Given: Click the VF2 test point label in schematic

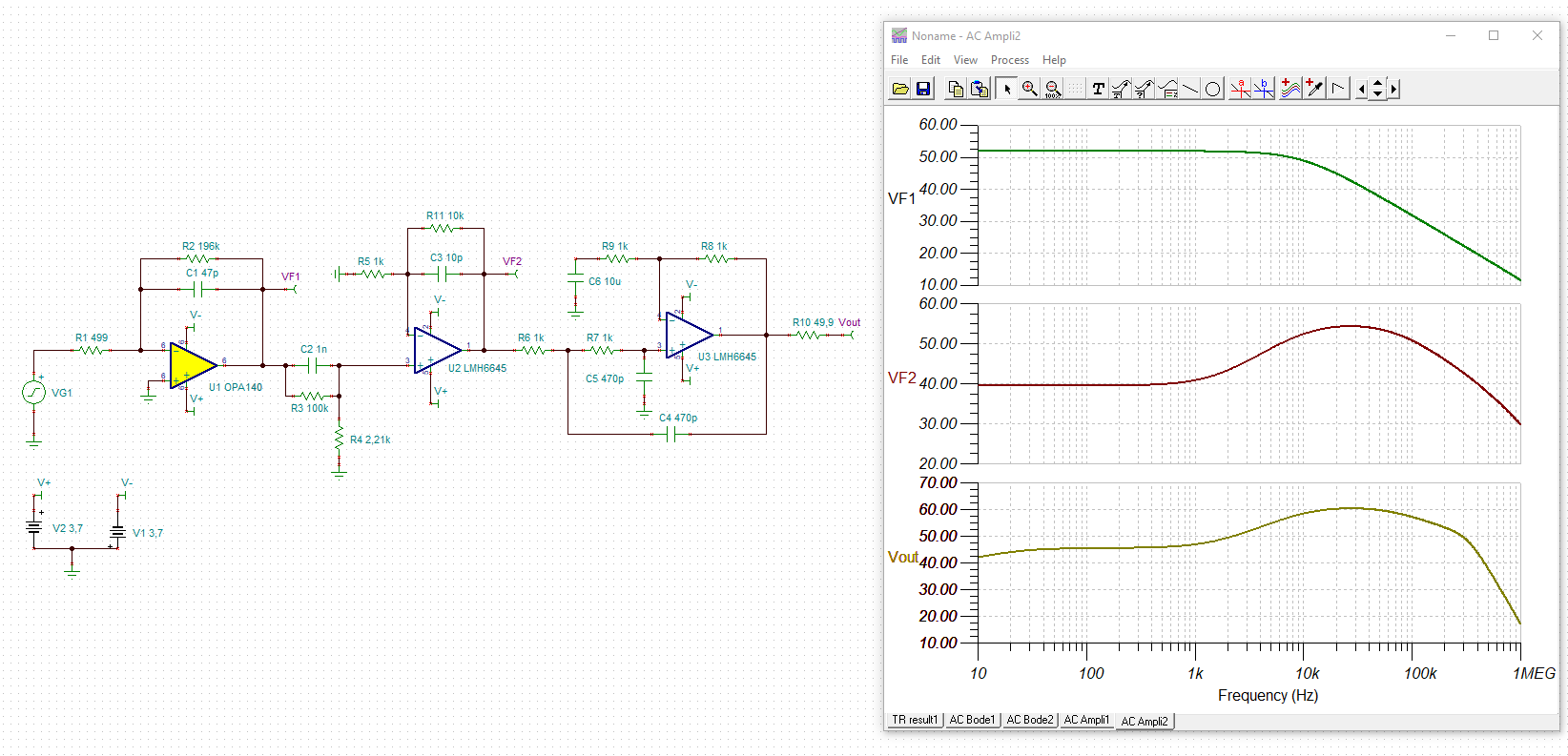Looking at the screenshot, I should point(512,261).
